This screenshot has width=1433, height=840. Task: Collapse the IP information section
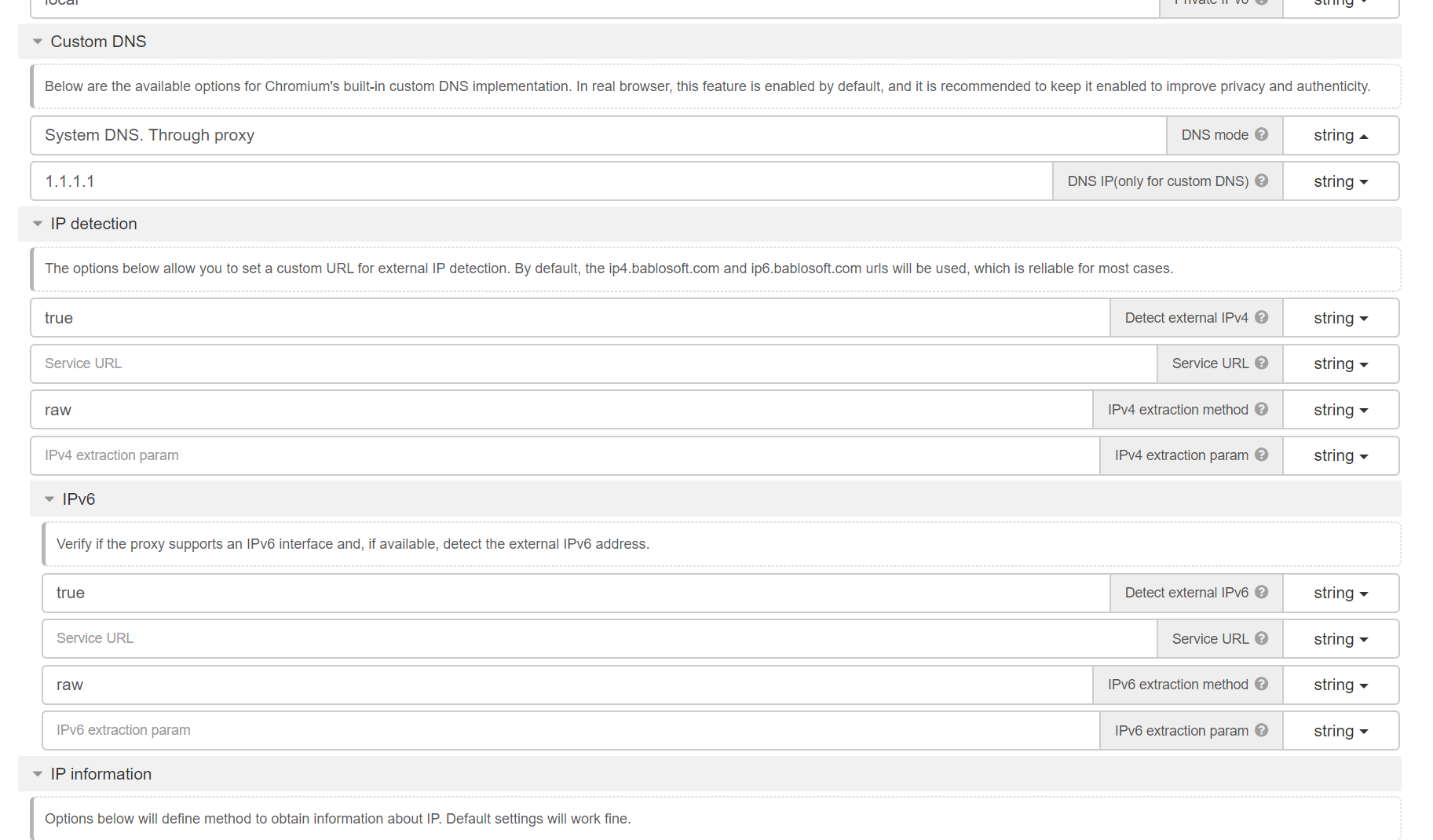(x=38, y=774)
